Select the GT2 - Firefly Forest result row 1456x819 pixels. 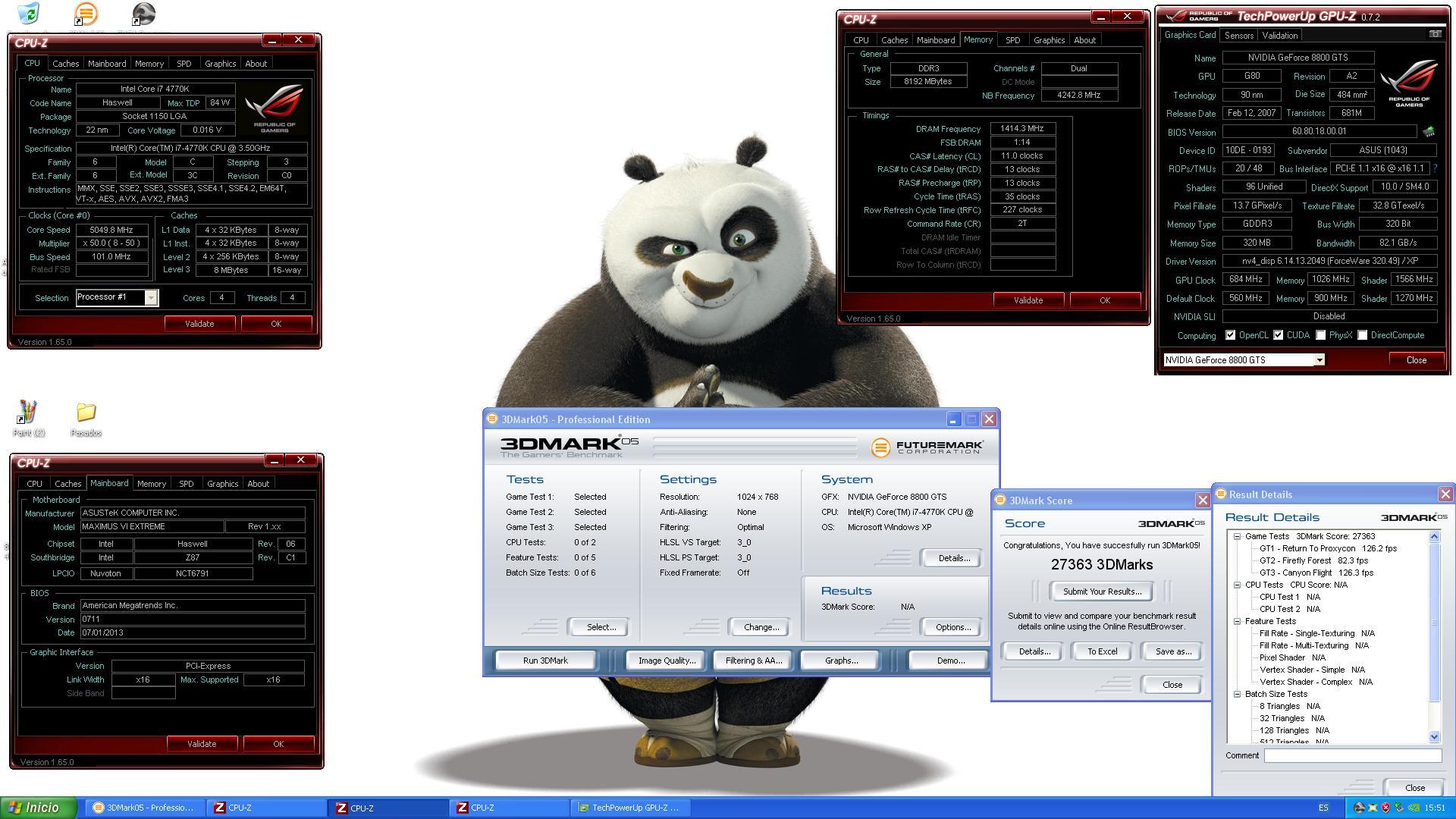[x=1313, y=560]
